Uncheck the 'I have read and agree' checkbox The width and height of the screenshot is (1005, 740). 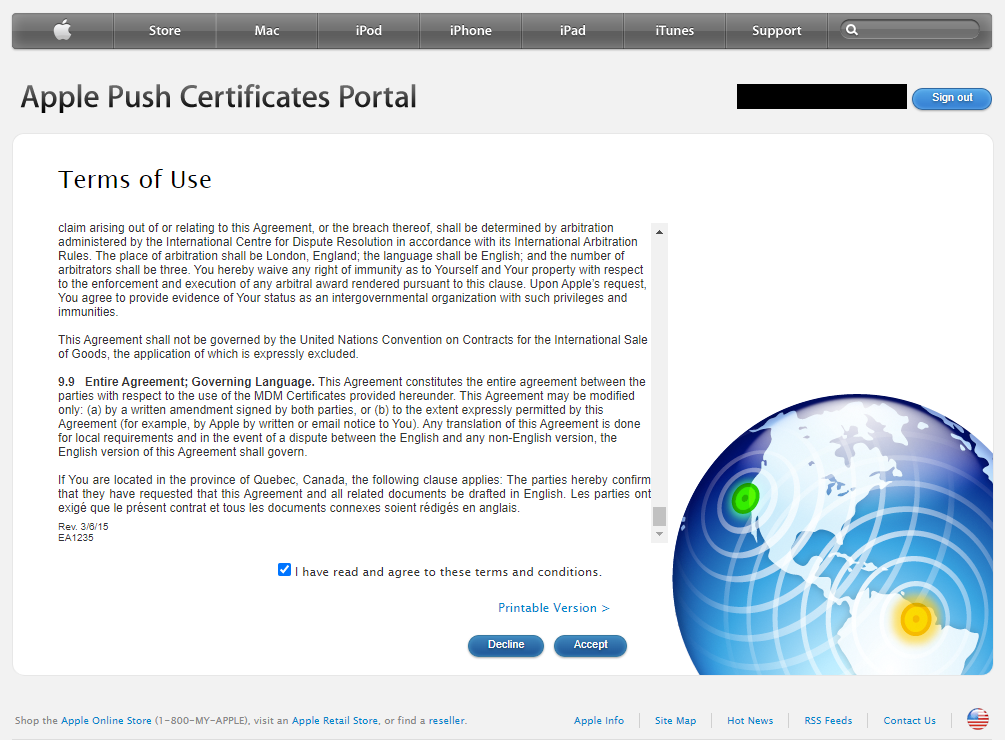pyautogui.click(x=285, y=570)
